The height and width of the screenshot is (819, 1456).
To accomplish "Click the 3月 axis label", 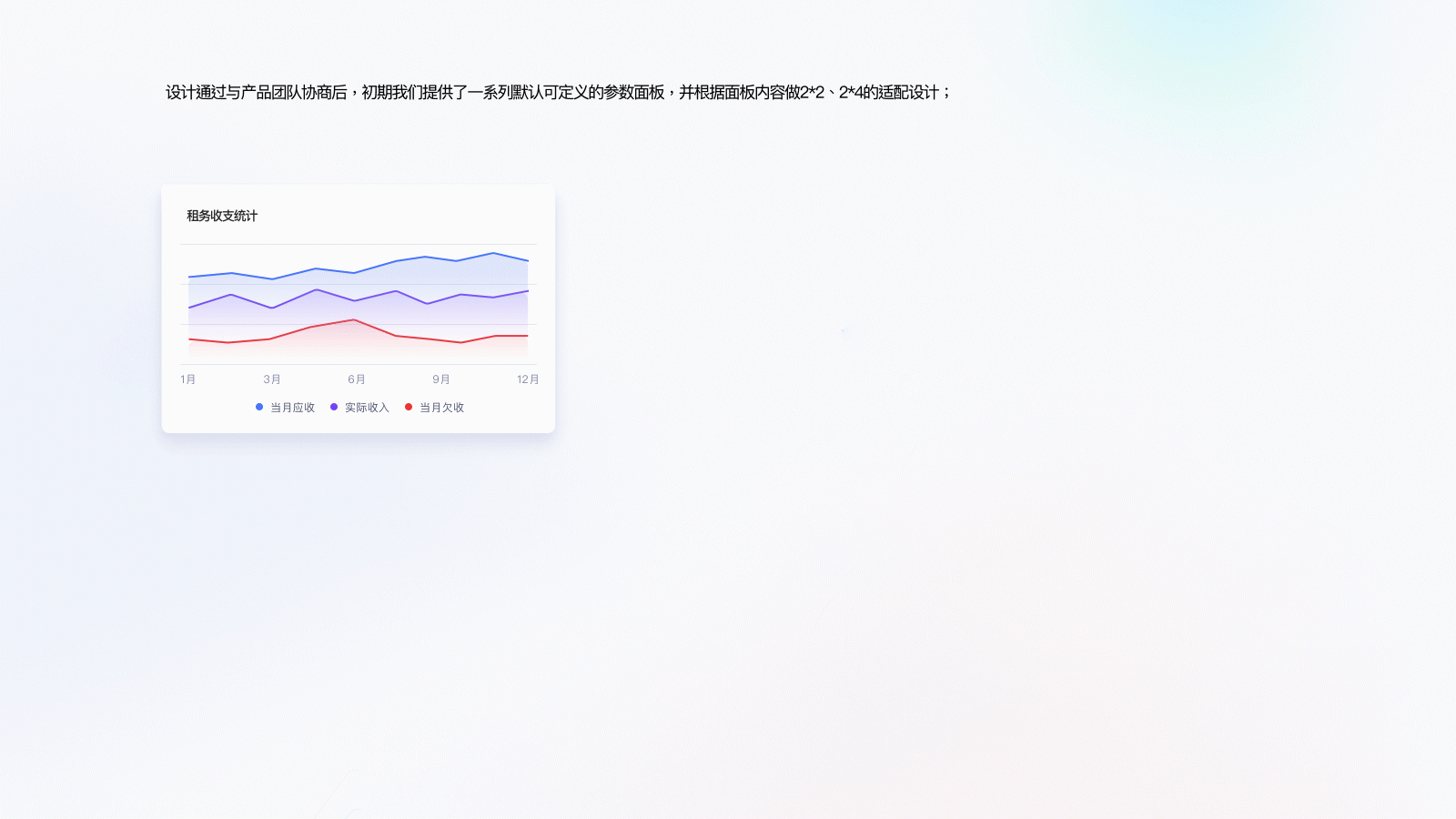I will [x=272, y=379].
